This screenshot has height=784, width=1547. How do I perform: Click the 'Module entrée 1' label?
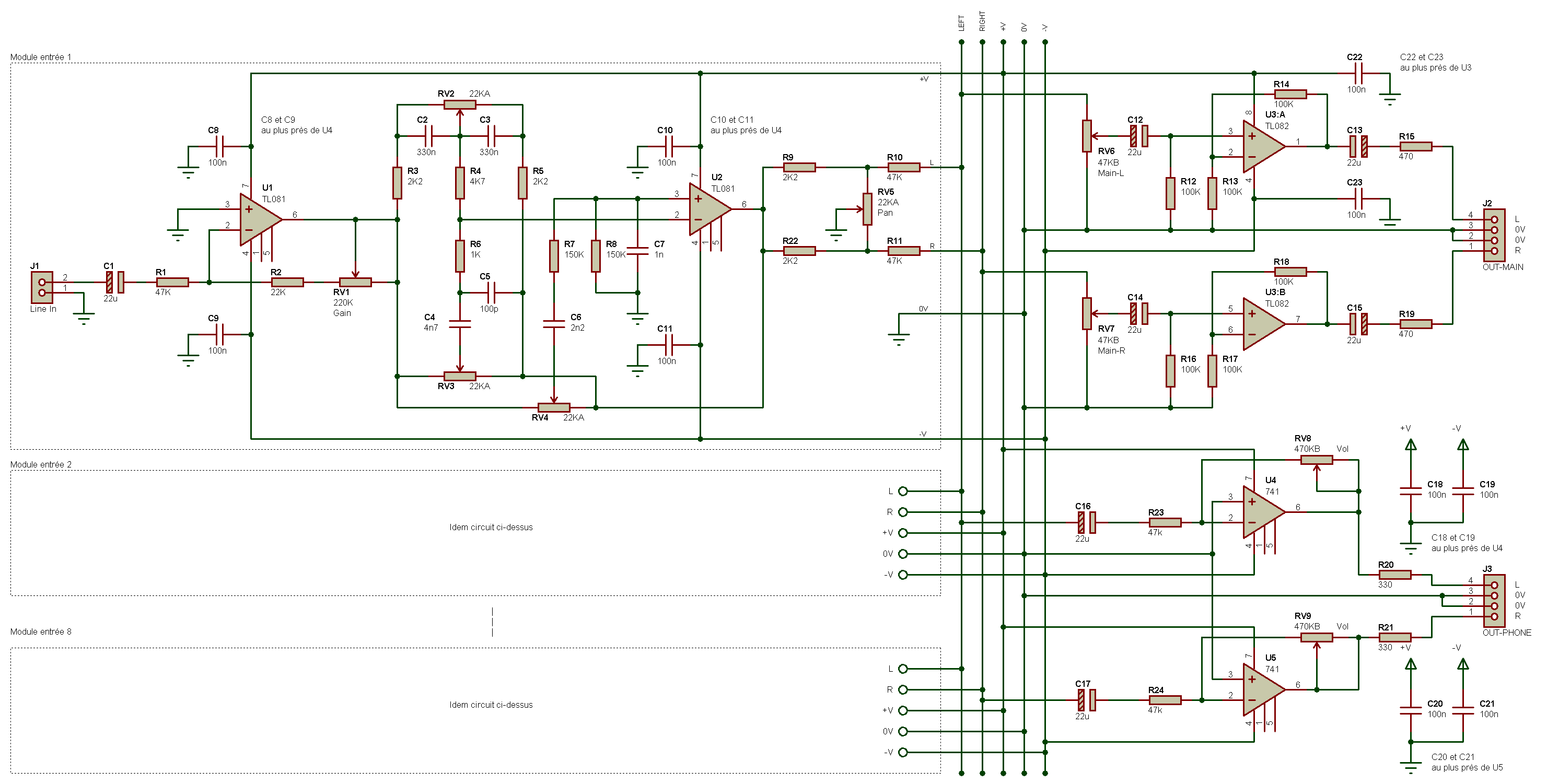pyautogui.click(x=41, y=57)
